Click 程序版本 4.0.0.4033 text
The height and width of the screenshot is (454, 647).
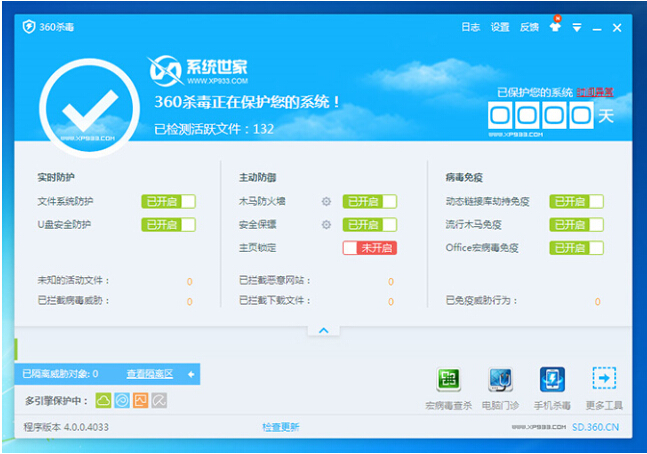66,427
